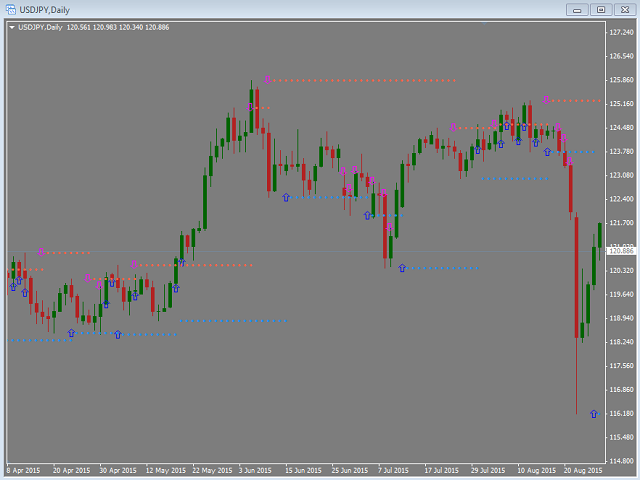Click the 20 Apr 2015 date label
Screen dimensions: 640x480
(x=71, y=470)
